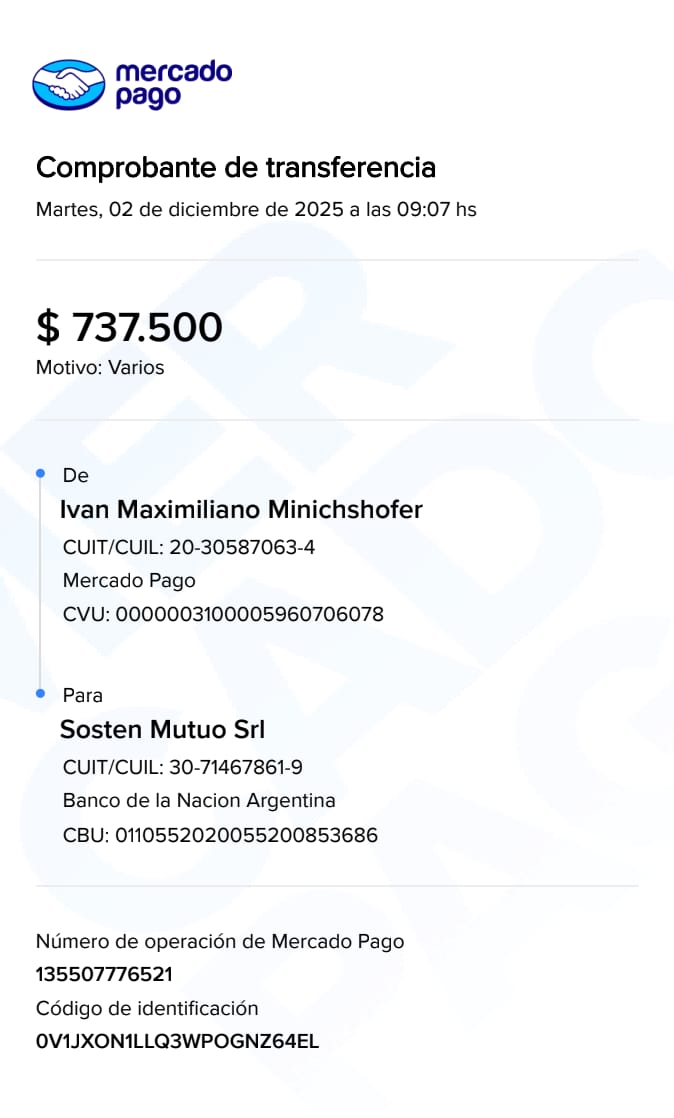Click the "Motivo: Varios" text
This screenshot has height=1118, width=674.
click(100, 367)
